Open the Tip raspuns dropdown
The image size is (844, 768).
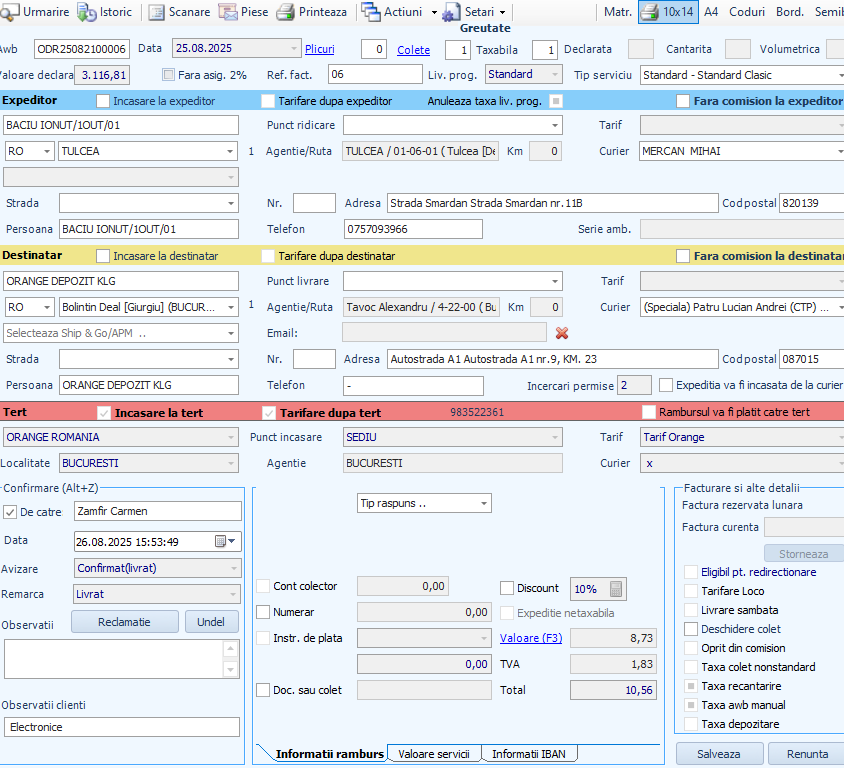tap(484, 503)
